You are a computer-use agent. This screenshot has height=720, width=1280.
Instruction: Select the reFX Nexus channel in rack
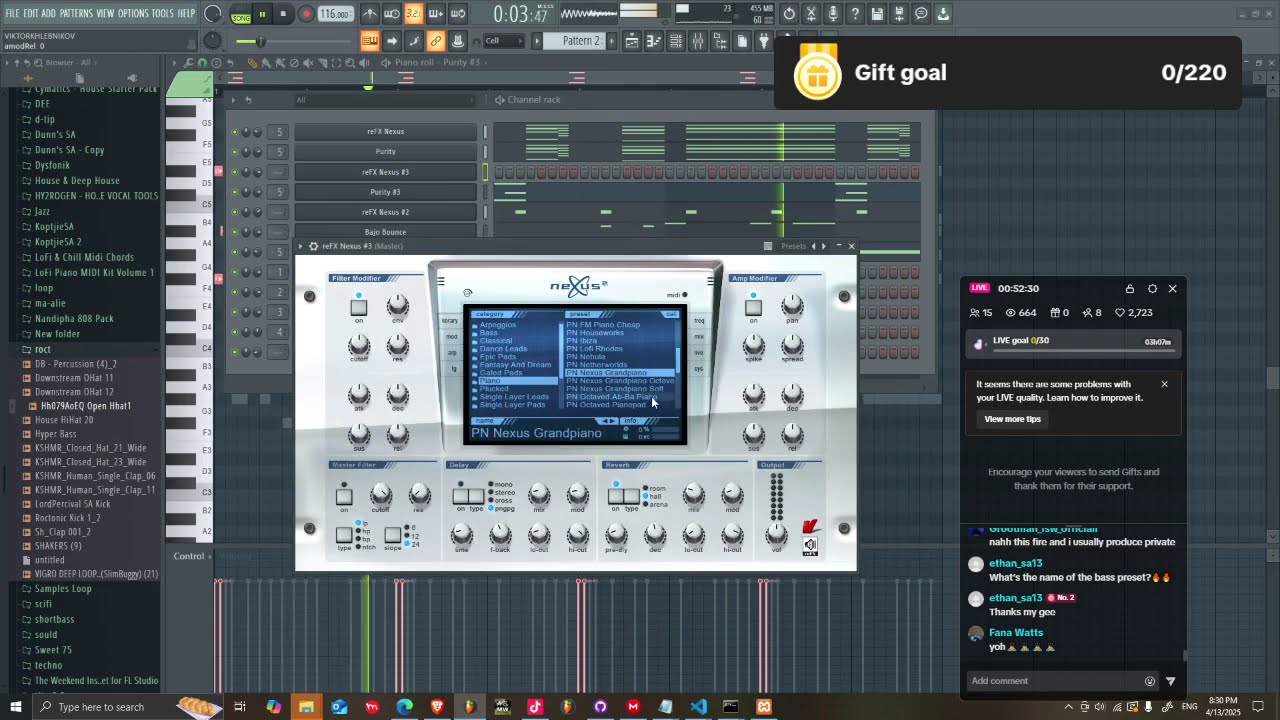click(385, 132)
